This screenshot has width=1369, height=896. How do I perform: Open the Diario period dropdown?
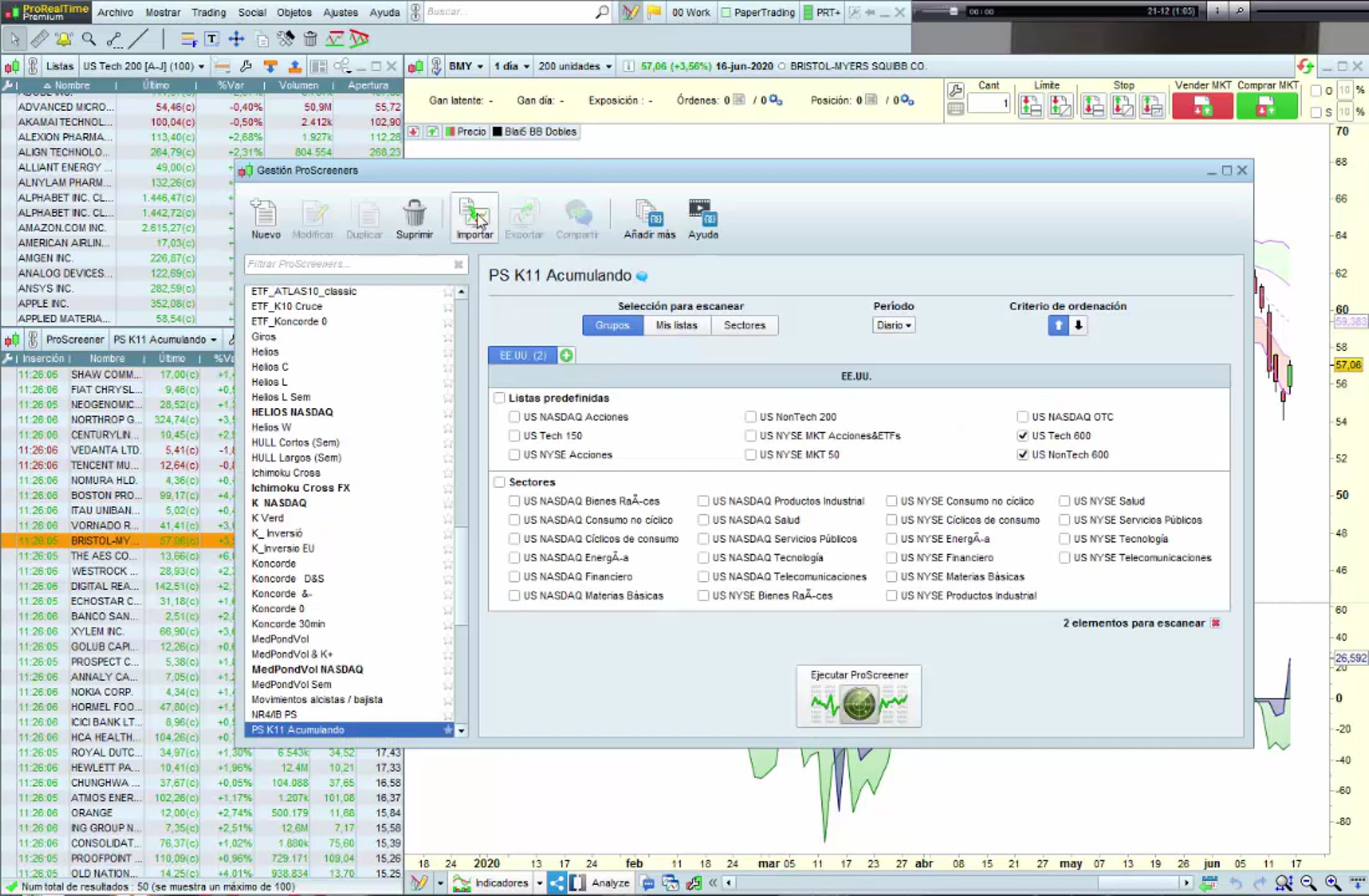click(x=893, y=326)
